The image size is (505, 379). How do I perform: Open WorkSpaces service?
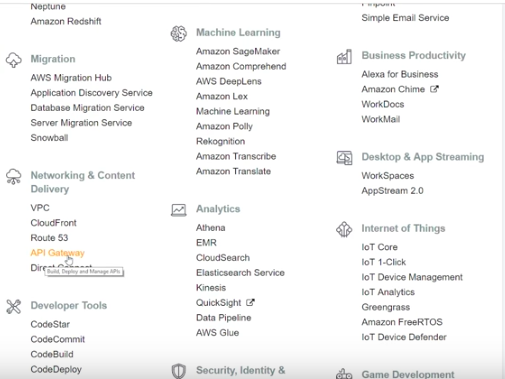(x=388, y=176)
